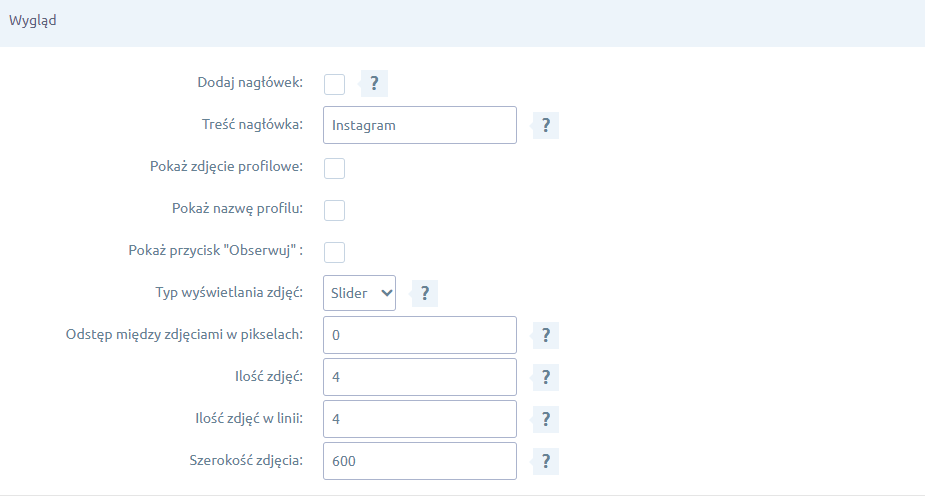Click question mark beside Odstęp między zdjęciami
Screen dimensions: 925x496
pyautogui.click(x=545, y=335)
